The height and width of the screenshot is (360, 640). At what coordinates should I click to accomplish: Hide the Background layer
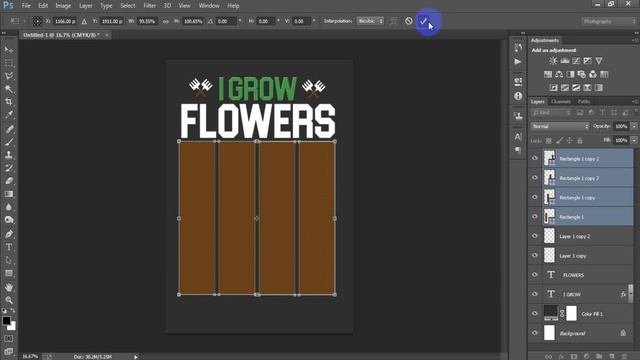tap(535, 333)
